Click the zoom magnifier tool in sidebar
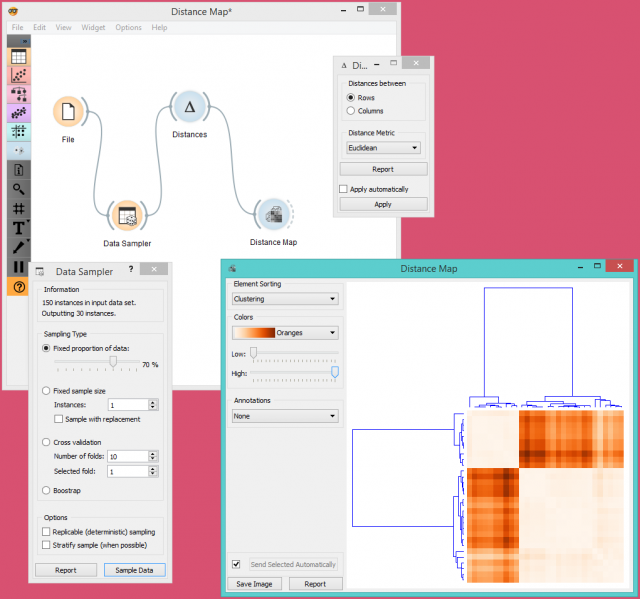 click(18, 189)
